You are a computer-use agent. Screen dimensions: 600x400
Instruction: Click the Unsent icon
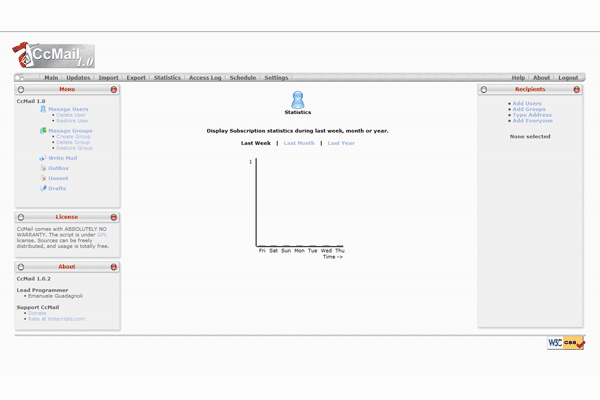pyautogui.click(x=43, y=178)
